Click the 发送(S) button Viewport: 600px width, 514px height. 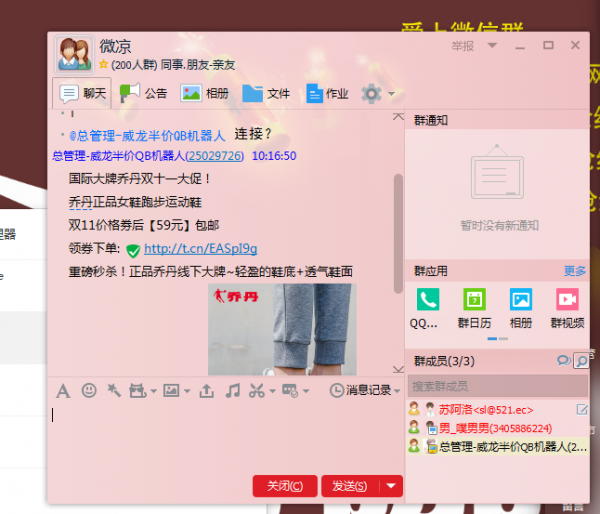tap(350, 486)
